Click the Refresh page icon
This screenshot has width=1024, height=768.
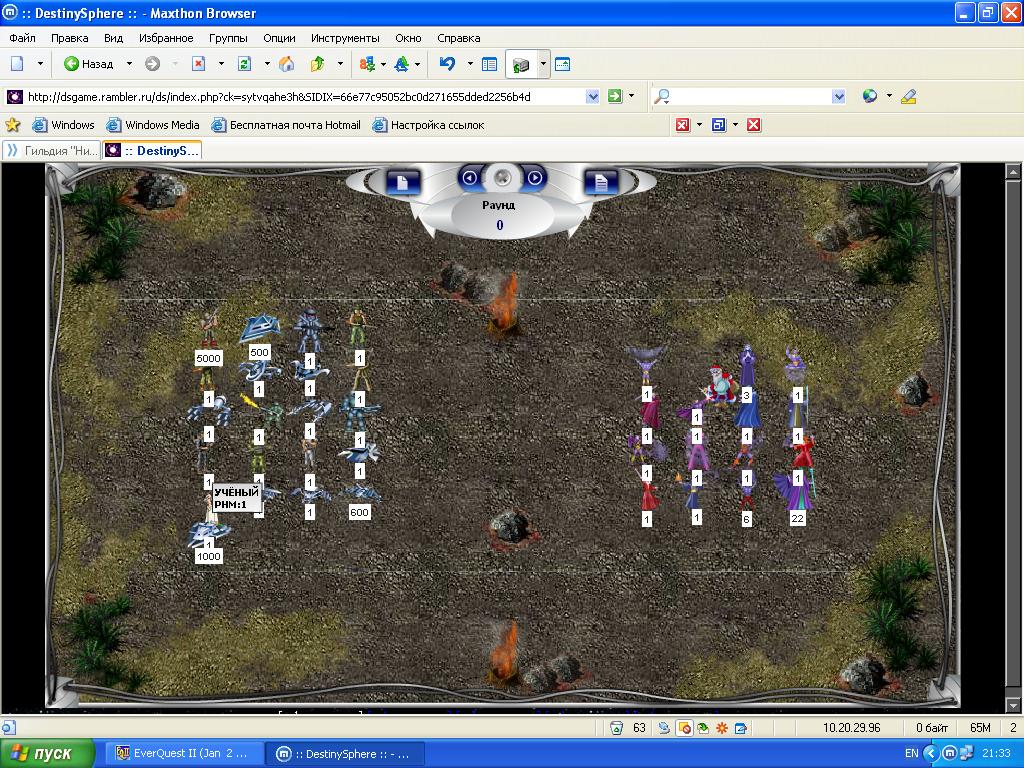[244, 64]
